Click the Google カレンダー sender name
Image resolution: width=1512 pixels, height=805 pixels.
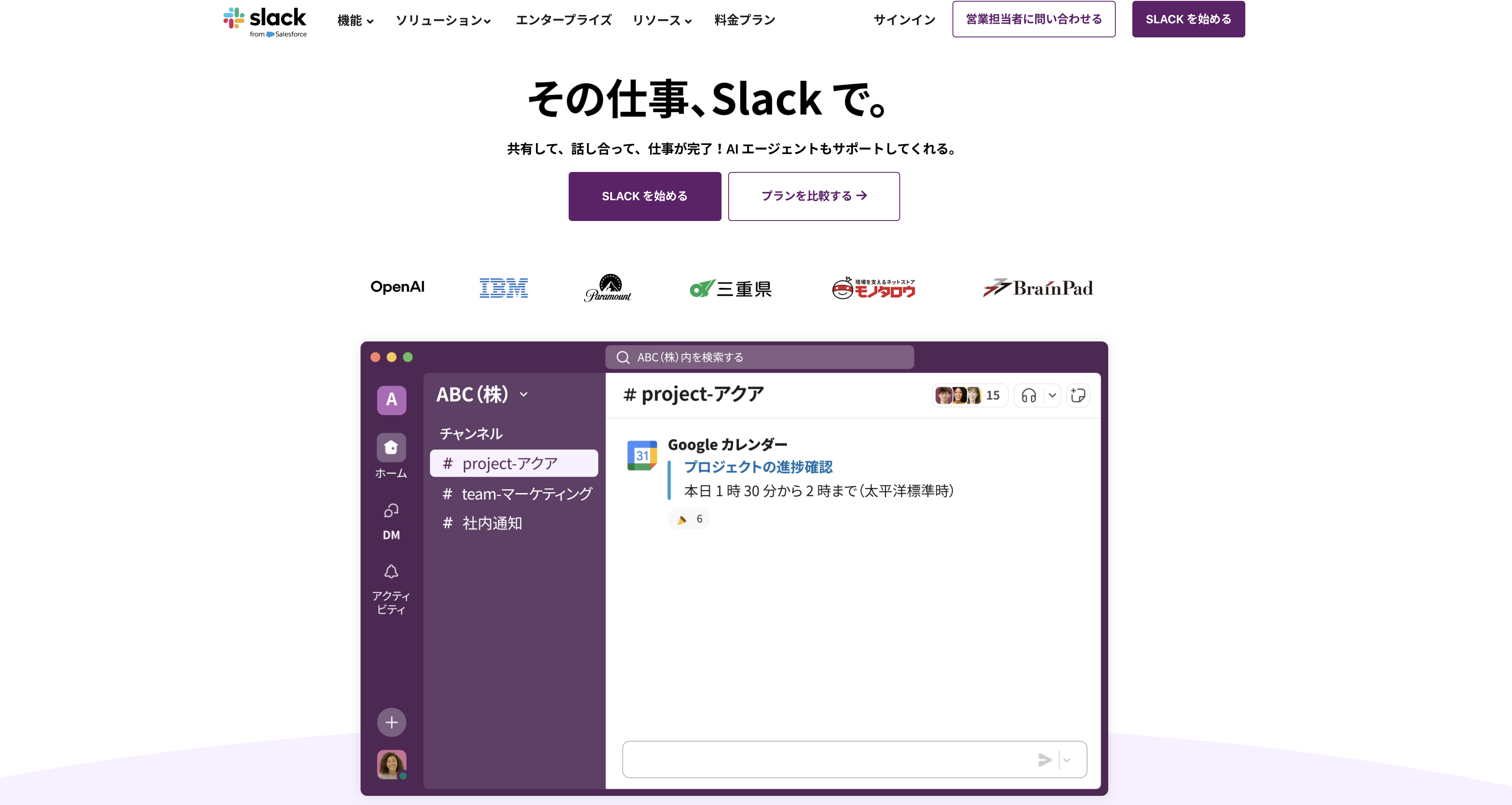coord(727,445)
